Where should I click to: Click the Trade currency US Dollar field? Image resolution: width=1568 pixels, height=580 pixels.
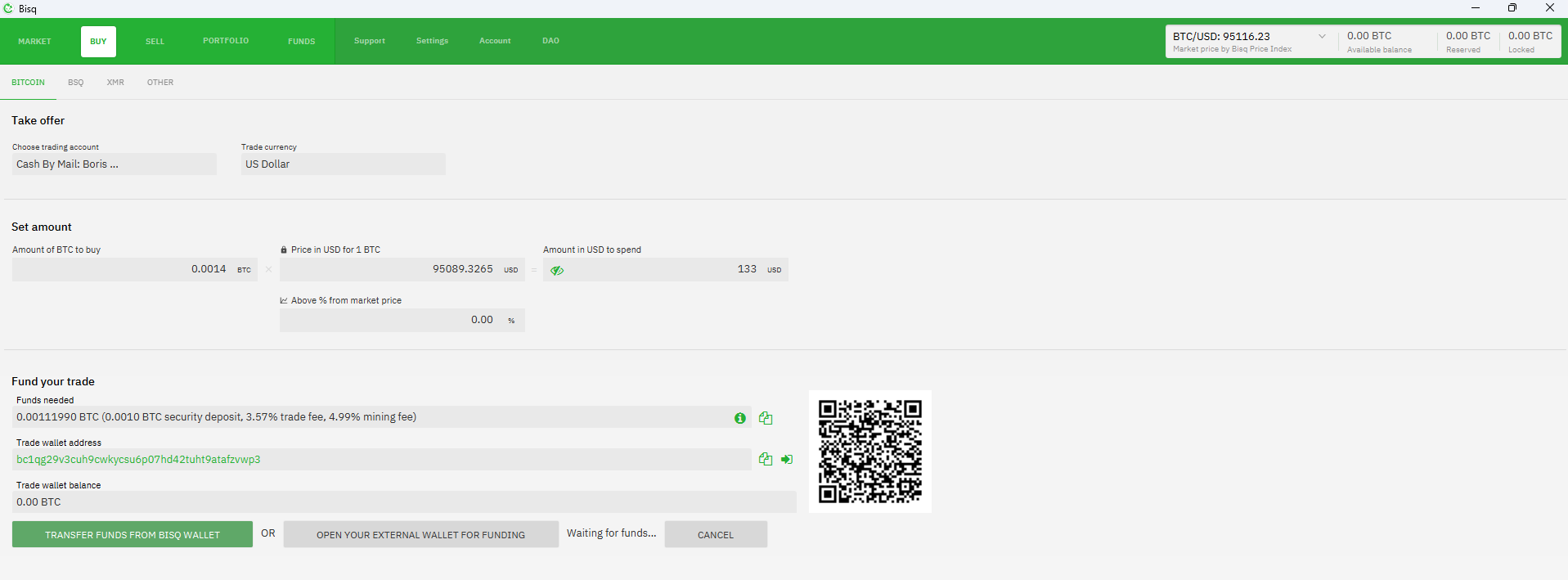pos(344,164)
